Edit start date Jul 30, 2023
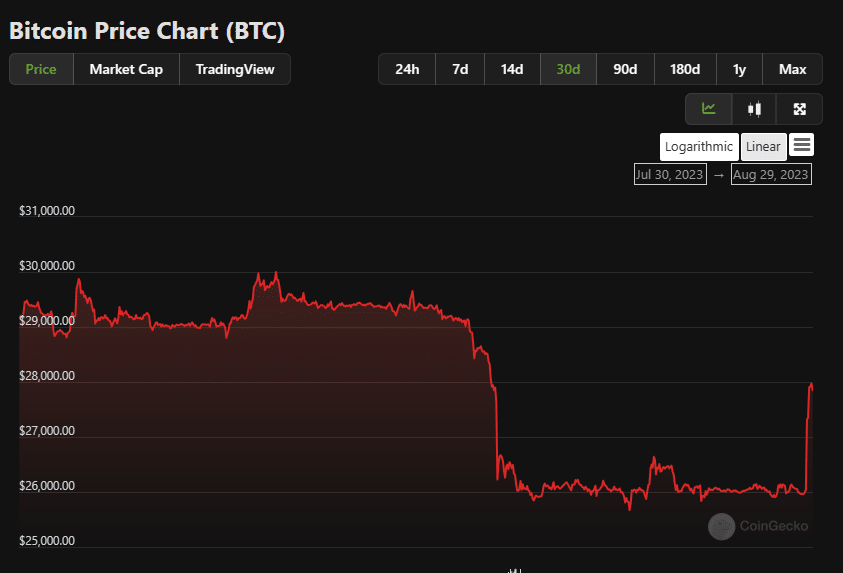This screenshot has height=573, width=843. click(x=670, y=175)
